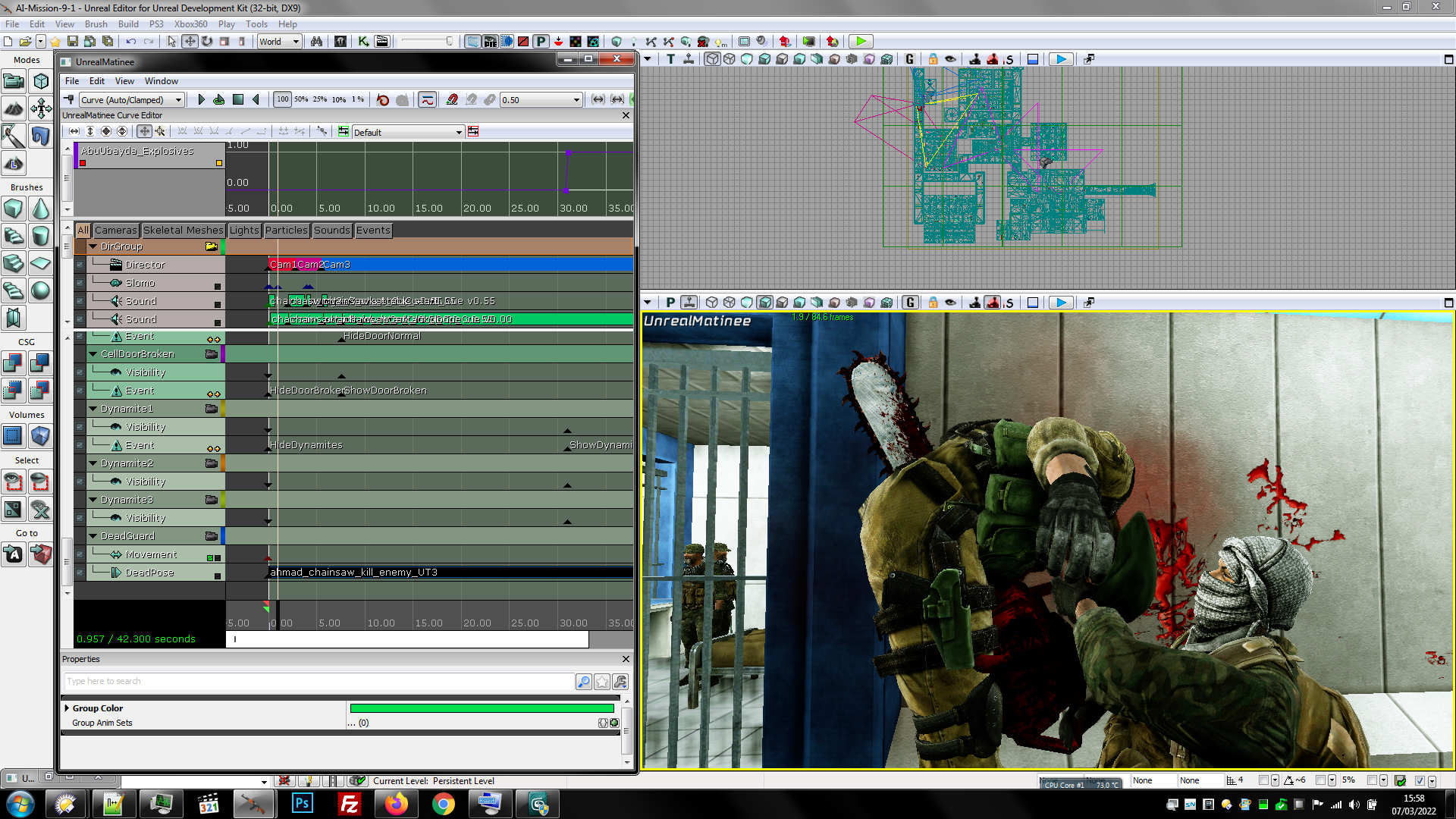Expand Group Color property
The width and height of the screenshot is (1456, 819).
pos(67,708)
